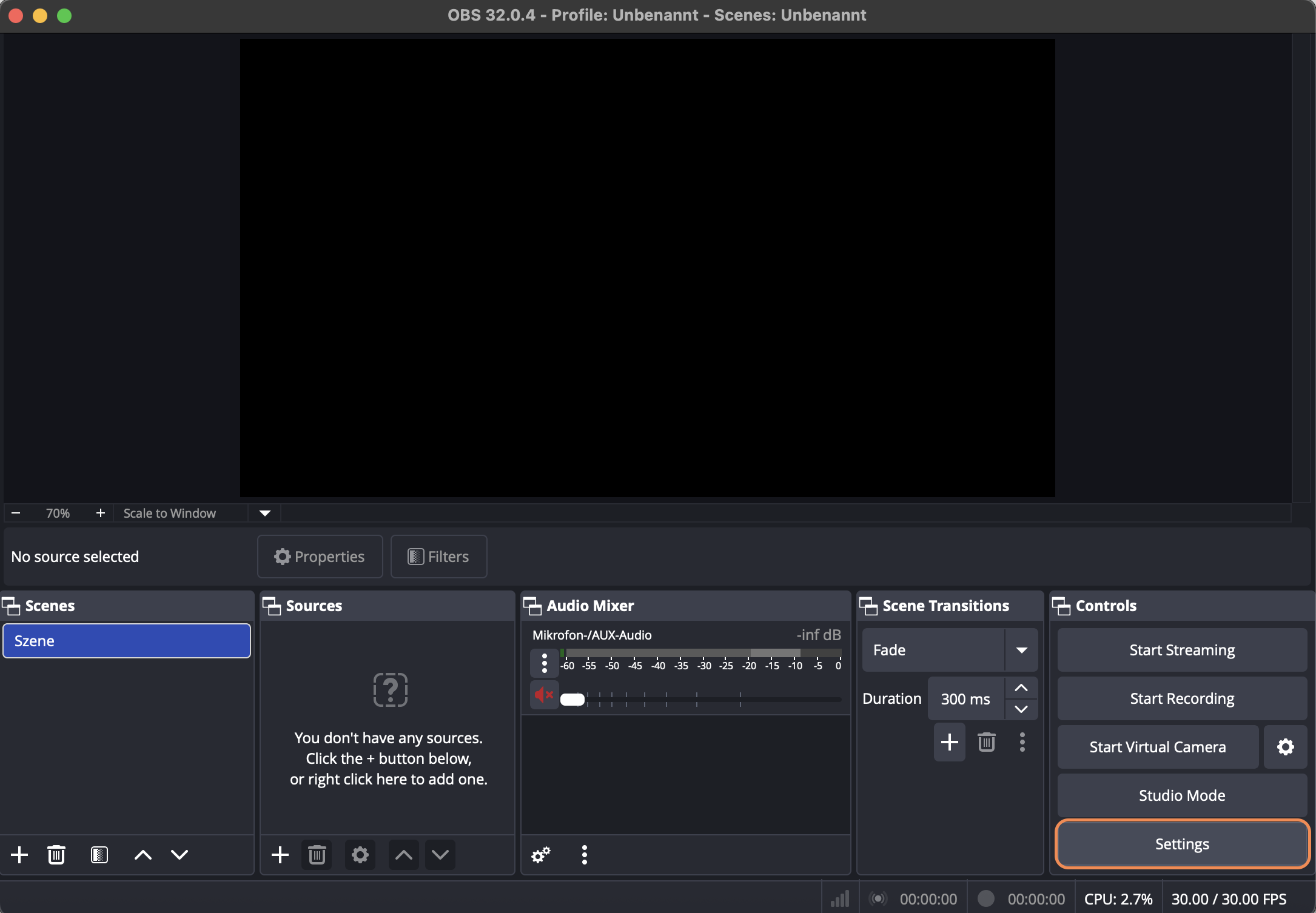Viewport: 1316px width, 913px height.
Task: Move scene down with arrow icon
Action: point(180,855)
